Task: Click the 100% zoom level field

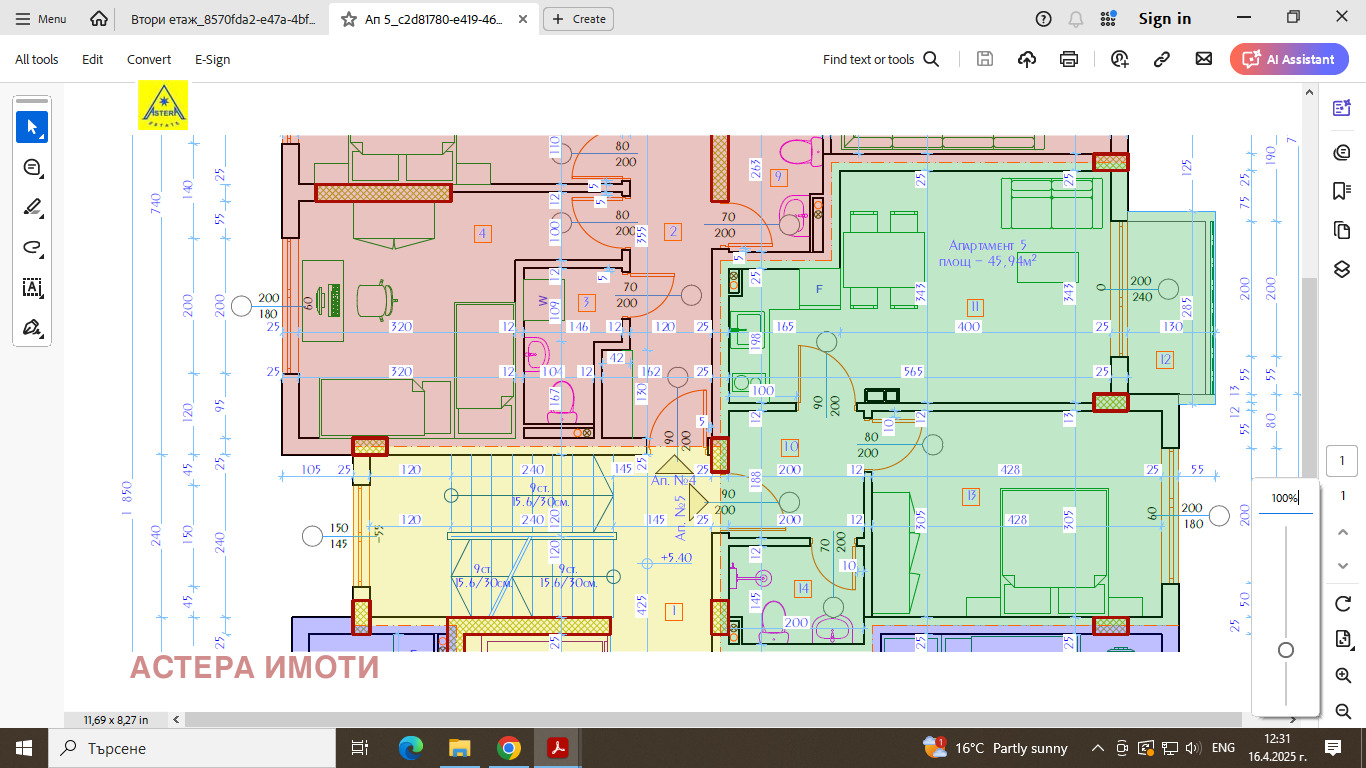Action: (1285, 498)
